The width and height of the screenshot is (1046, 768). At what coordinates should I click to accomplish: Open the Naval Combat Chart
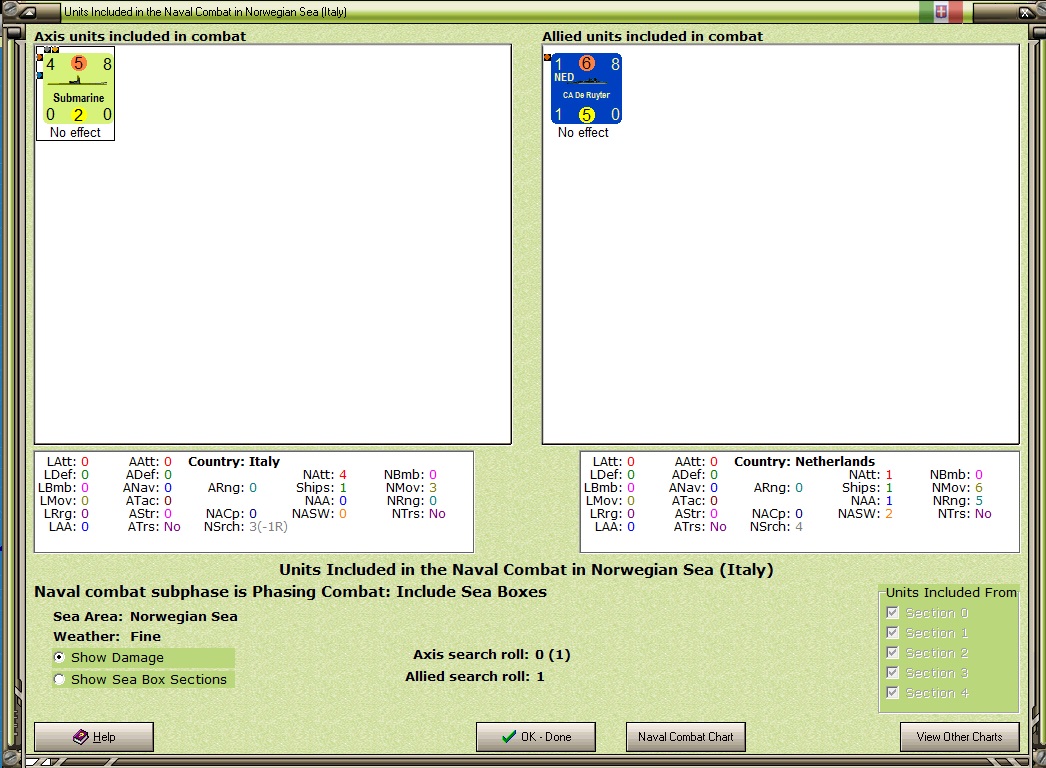(686, 737)
